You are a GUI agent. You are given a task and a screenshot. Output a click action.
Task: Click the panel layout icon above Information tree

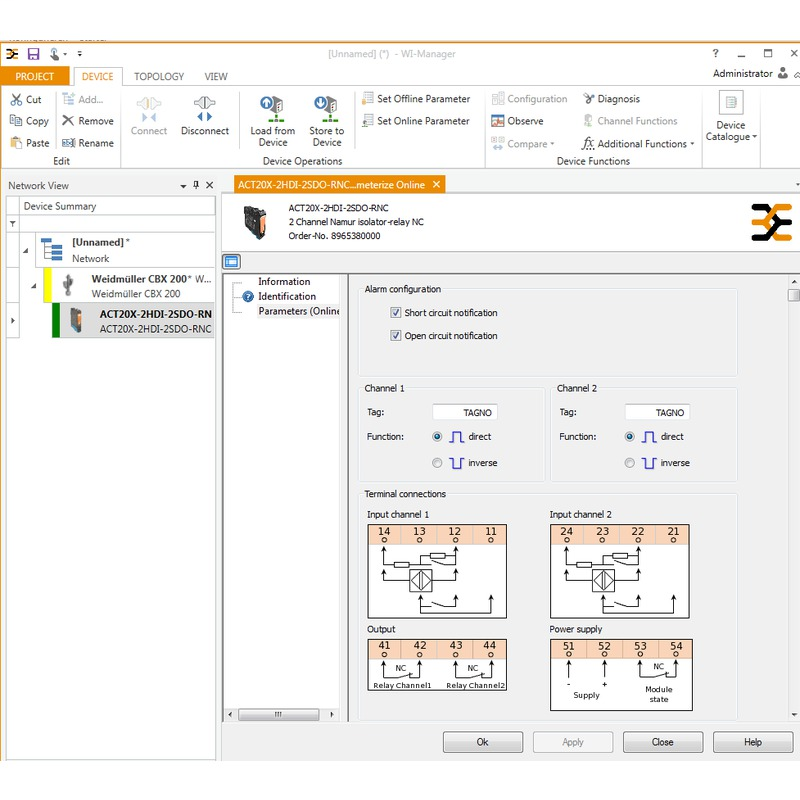[232, 262]
